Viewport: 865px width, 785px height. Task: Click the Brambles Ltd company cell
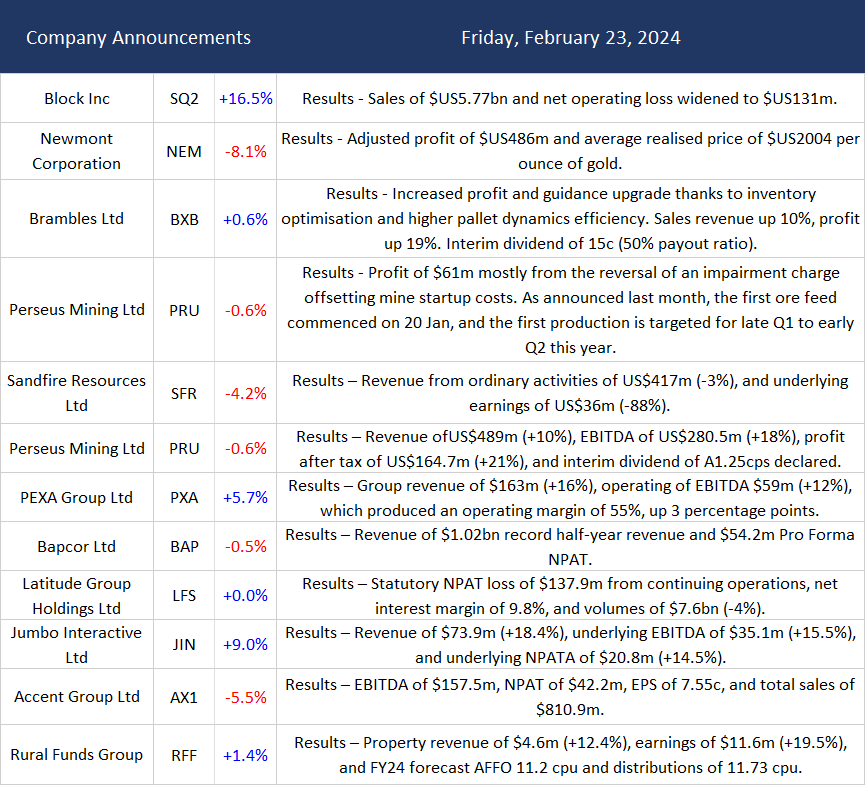[77, 219]
